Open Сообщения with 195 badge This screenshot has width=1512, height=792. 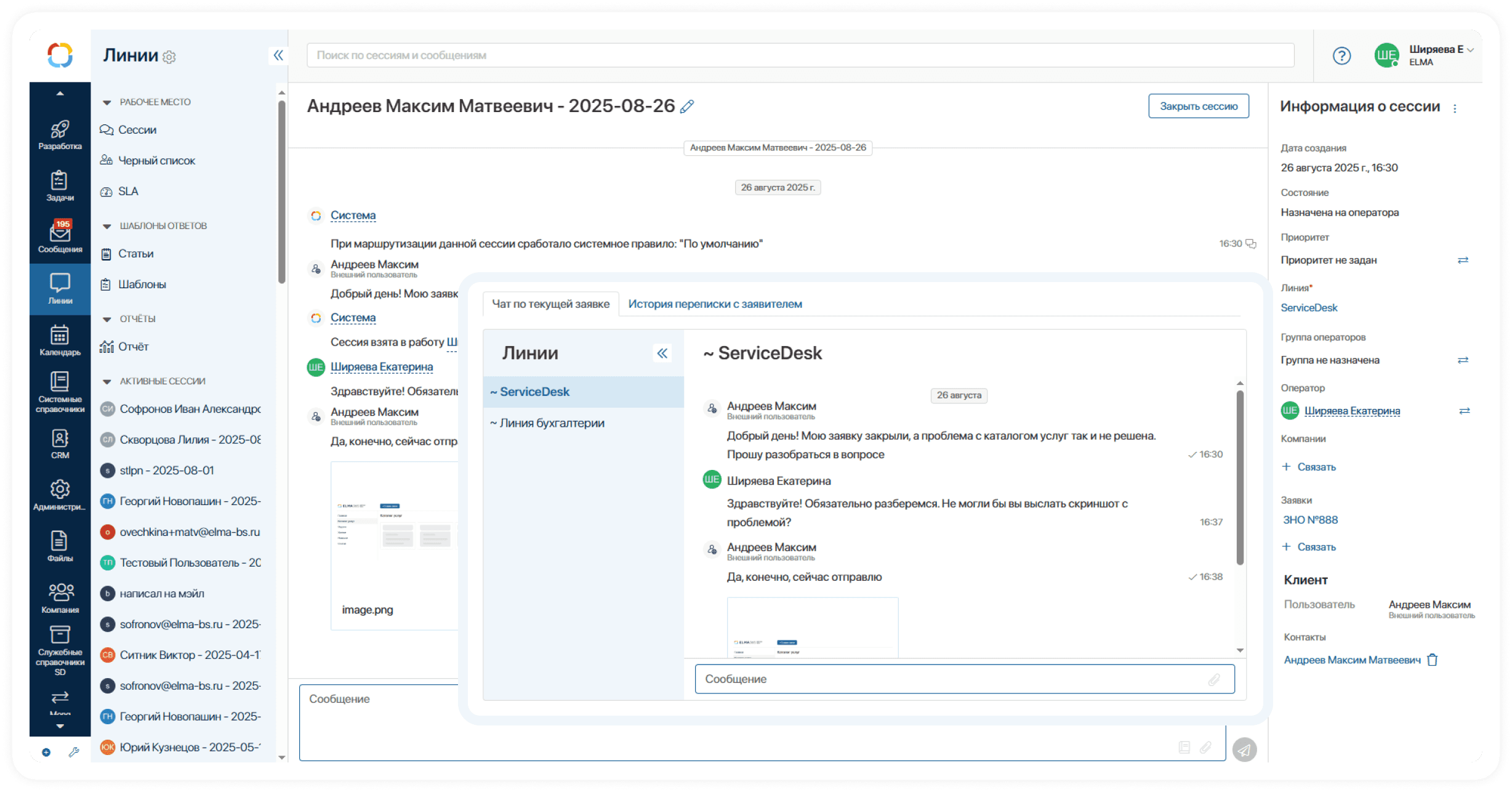coord(60,237)
